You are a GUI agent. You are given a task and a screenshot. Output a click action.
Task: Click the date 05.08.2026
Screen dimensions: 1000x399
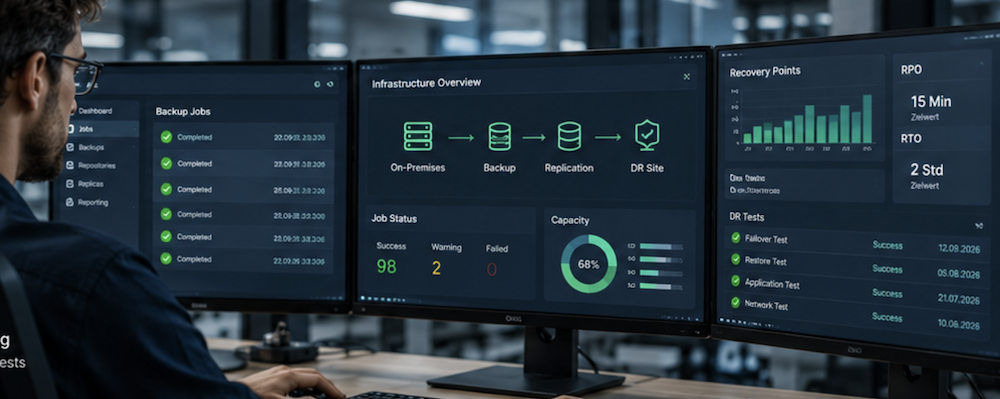click(x=959, y=274)
